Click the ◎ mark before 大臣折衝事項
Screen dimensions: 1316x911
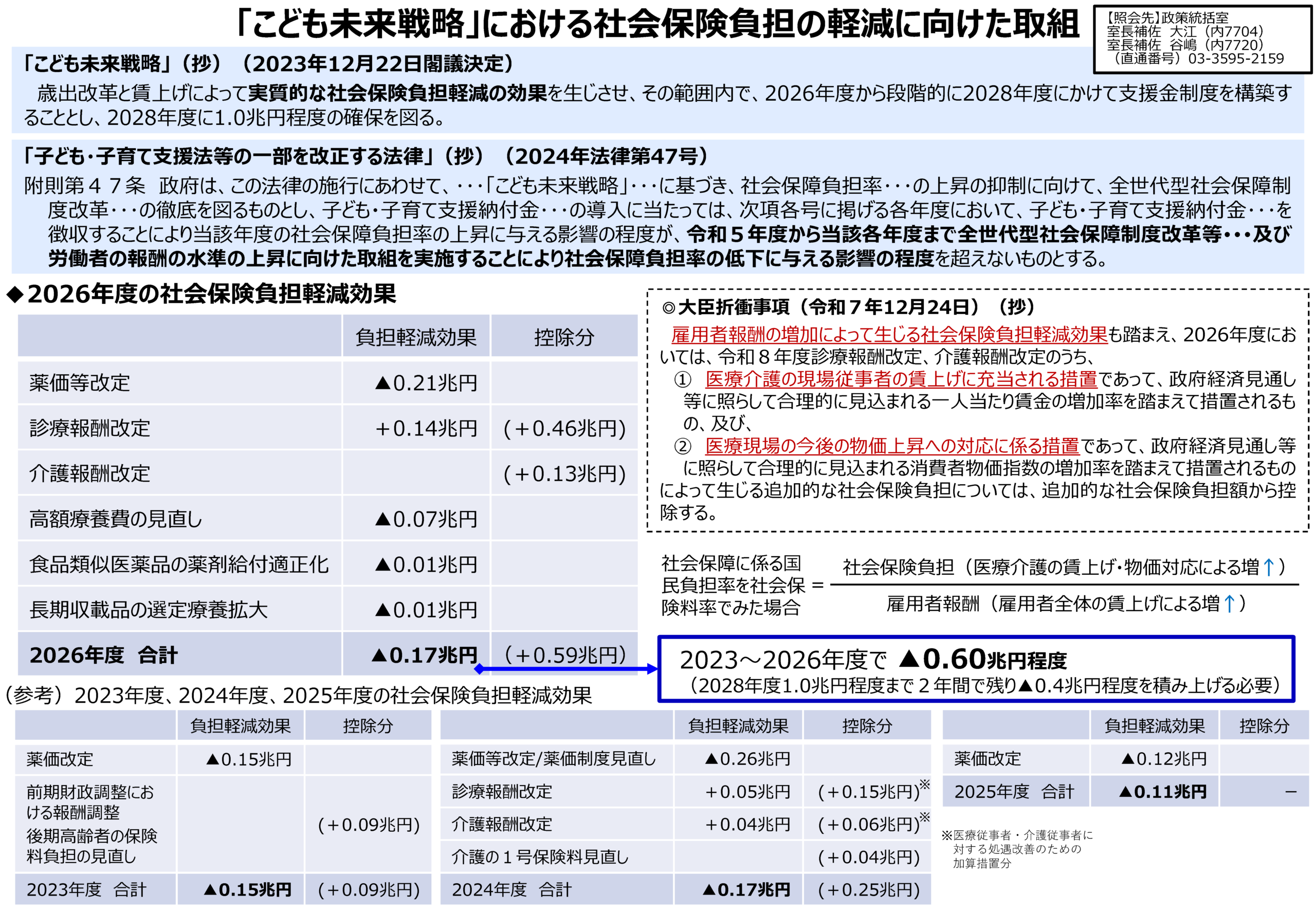(668, 308)
